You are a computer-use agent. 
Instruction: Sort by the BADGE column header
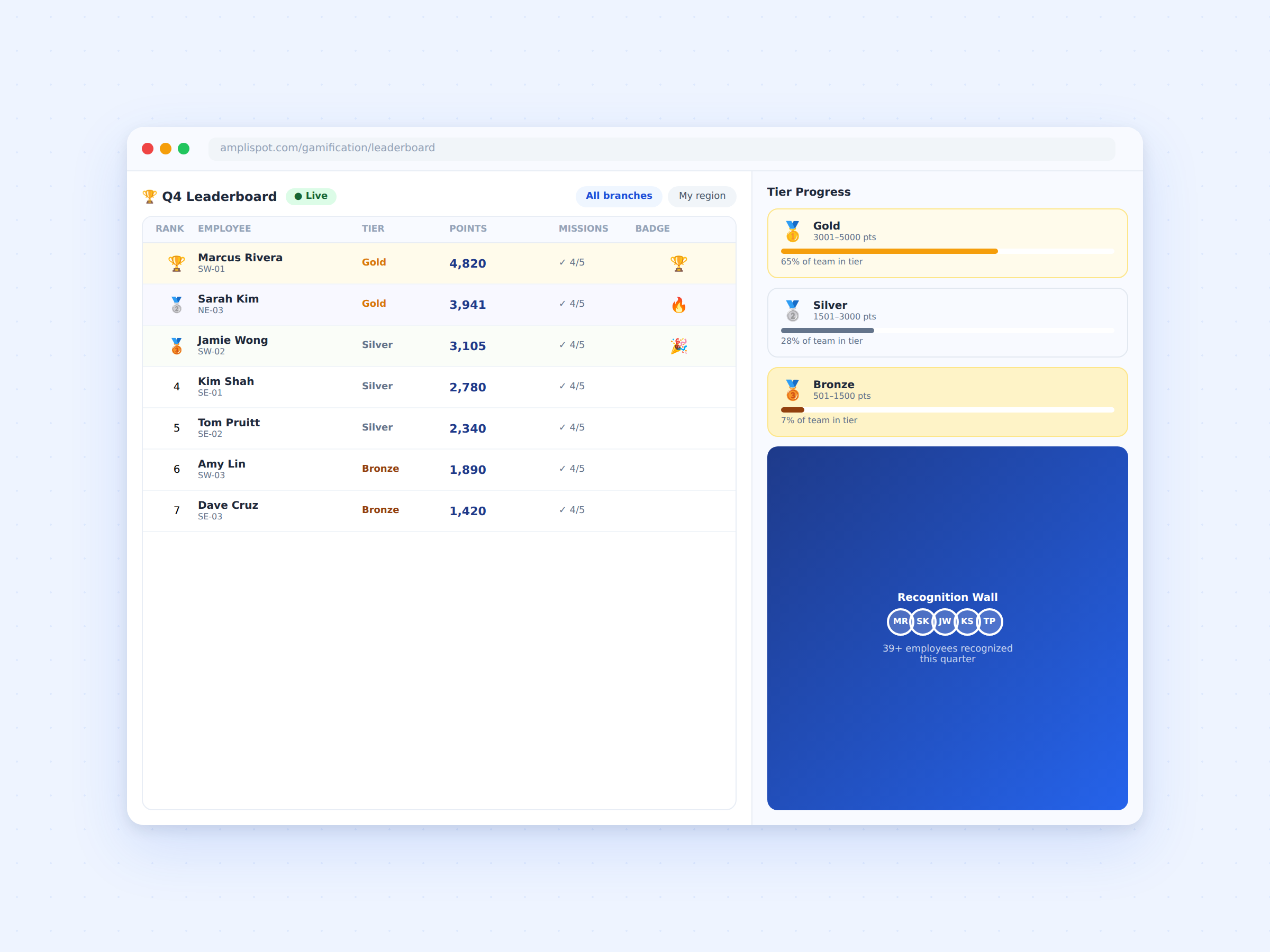click(x=653, y=228)
